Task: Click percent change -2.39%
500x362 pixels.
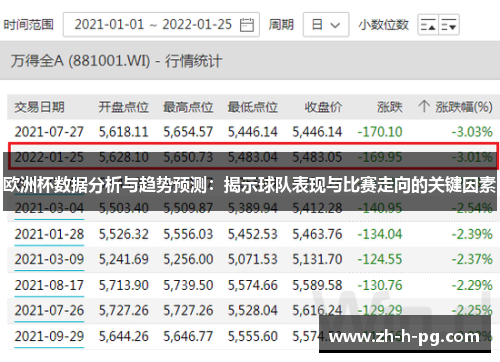Action: 472,234
